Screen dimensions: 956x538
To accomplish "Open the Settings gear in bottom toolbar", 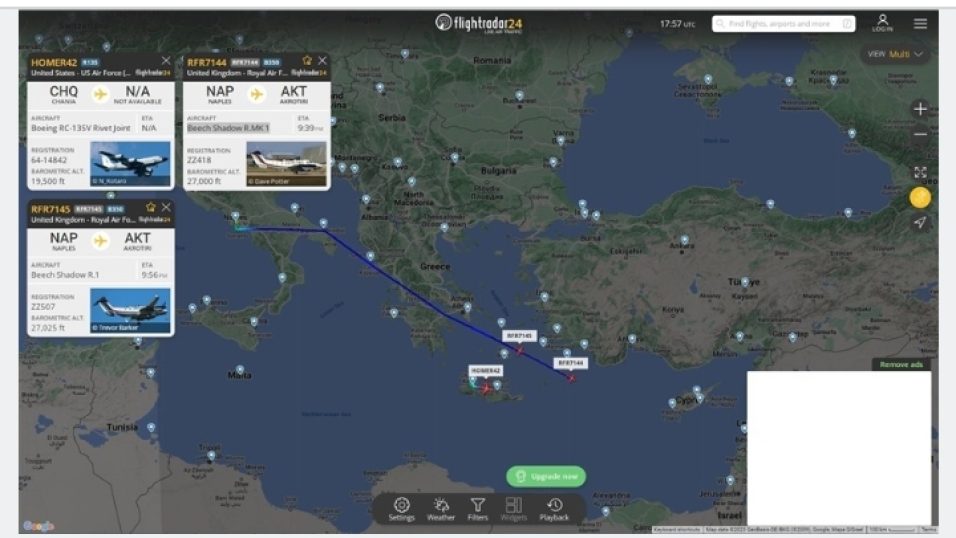I will point(401,509).
